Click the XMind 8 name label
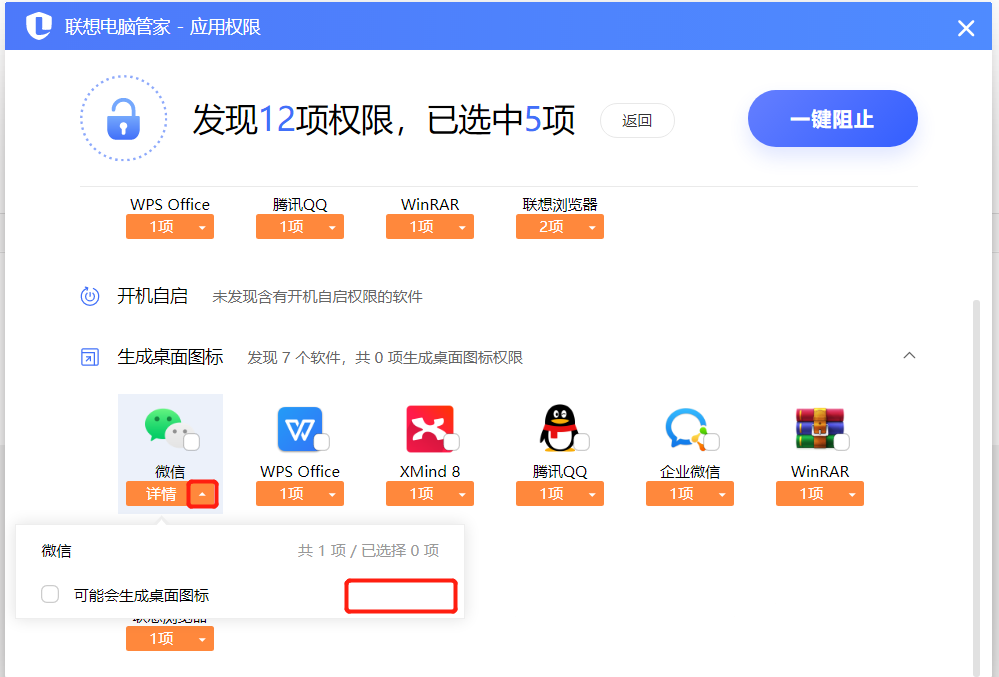The height and width of the screenshot is (677, 999). (x=429, y=471)
